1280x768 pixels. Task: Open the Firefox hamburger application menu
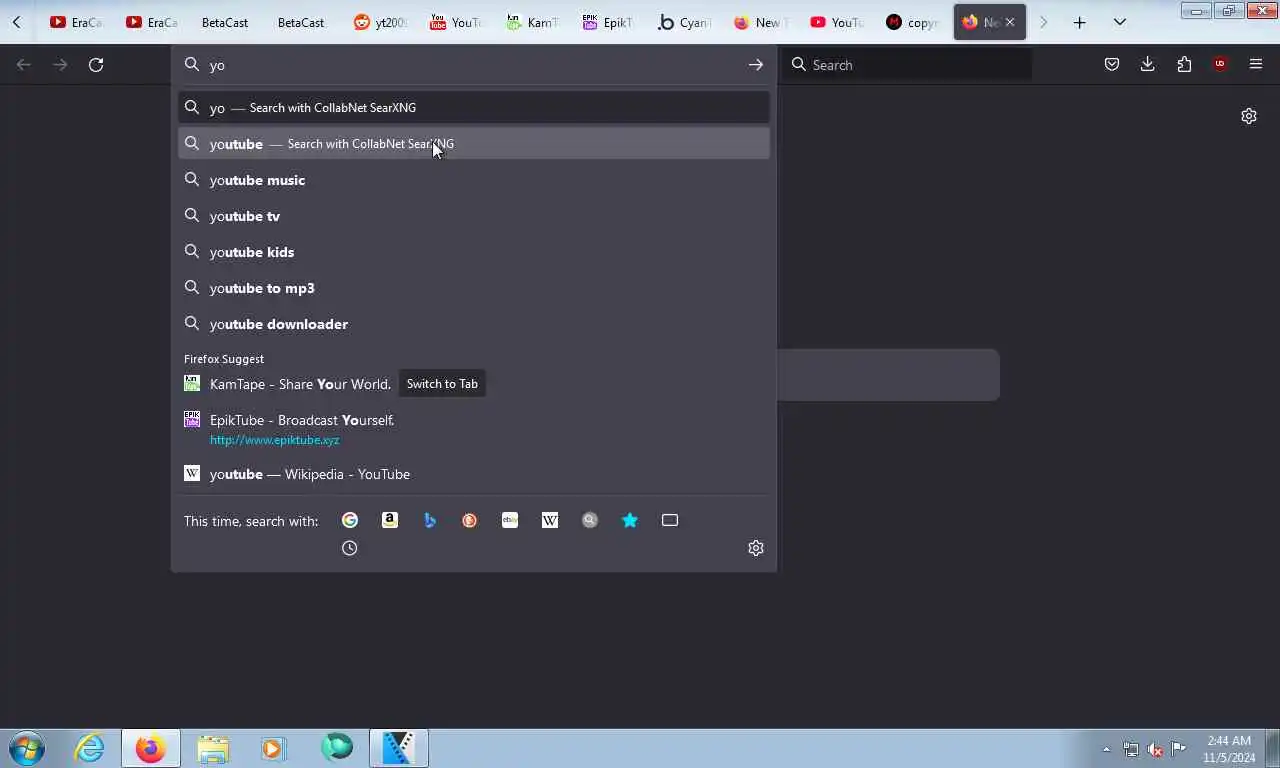[x=1256, y=65]
